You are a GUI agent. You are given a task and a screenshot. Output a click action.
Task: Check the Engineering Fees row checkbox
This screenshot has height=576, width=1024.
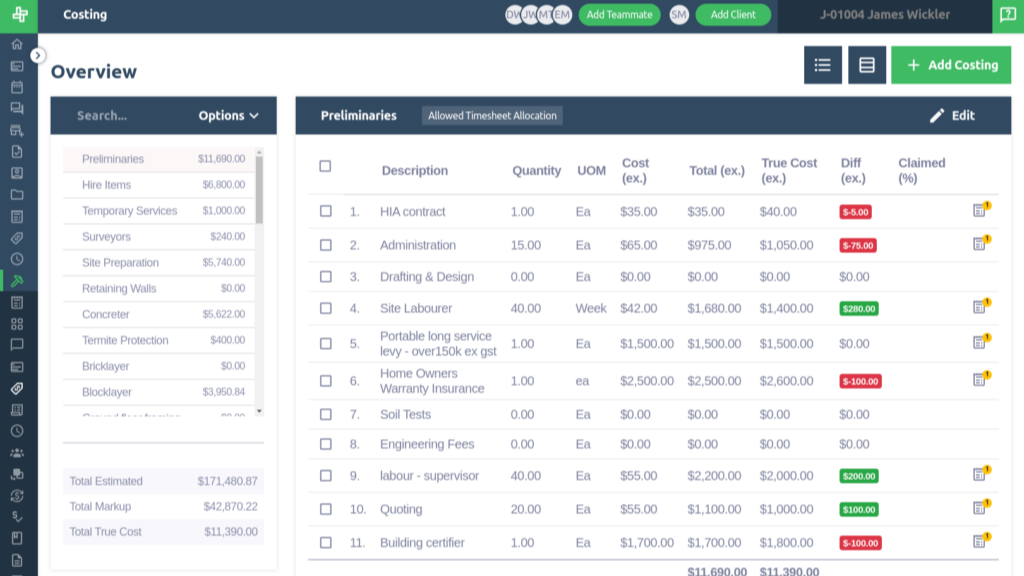[x=326, y=444]
